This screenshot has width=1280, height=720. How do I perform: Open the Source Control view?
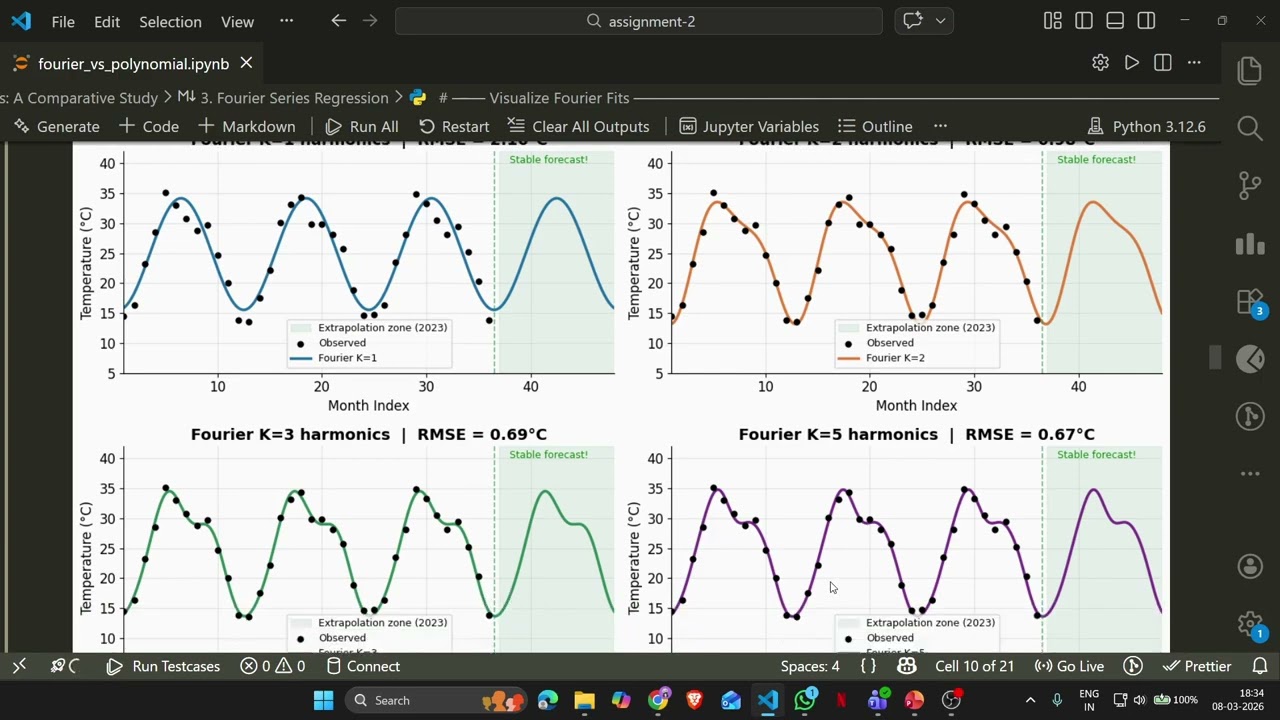[x=1250, y=185]
